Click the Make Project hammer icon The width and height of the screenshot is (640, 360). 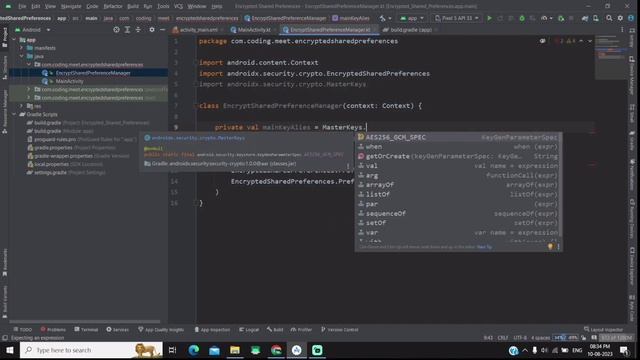[382, 18]
